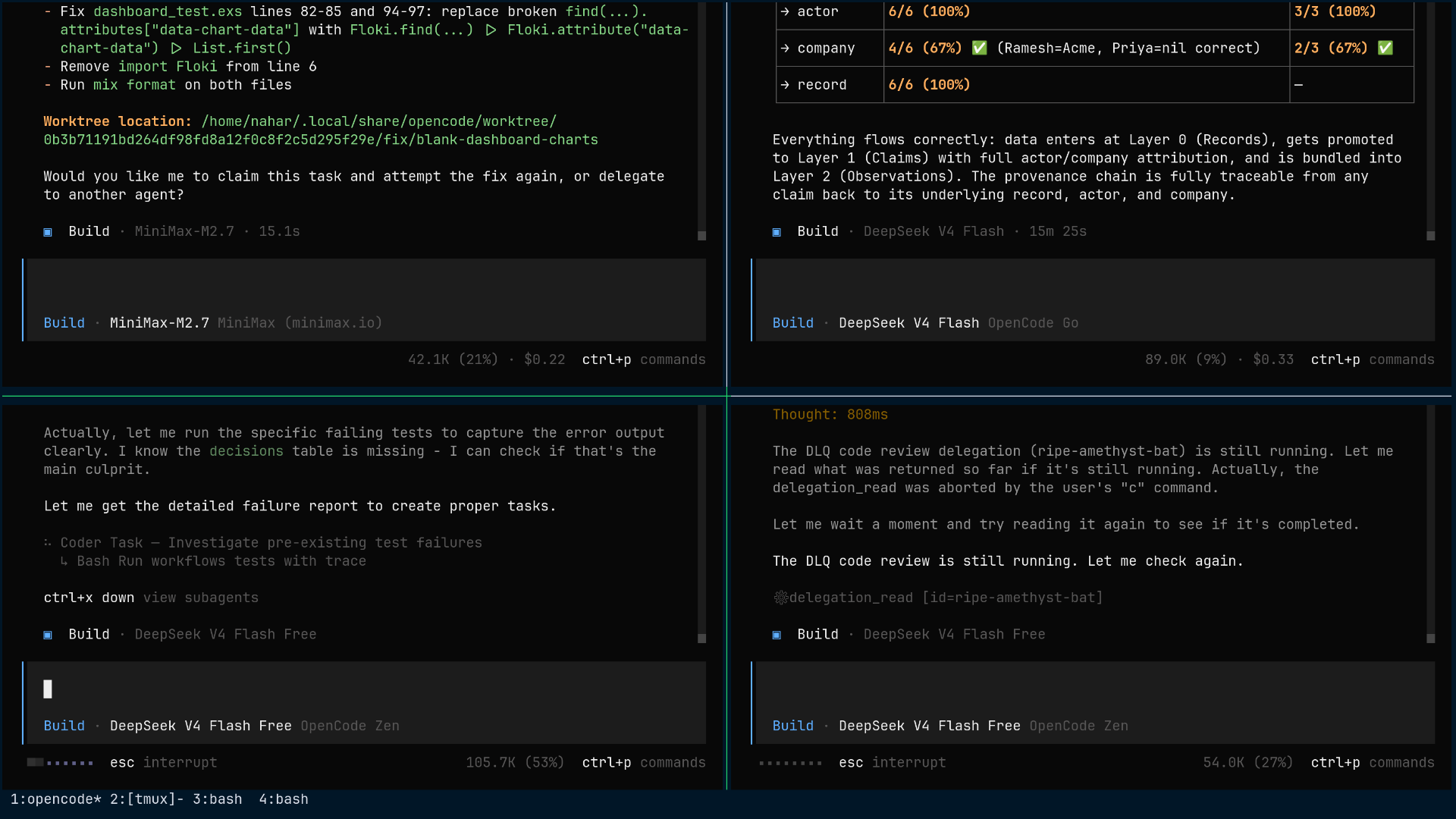
Task: Click token usage 105.7K (53%)
Action: 515,762
